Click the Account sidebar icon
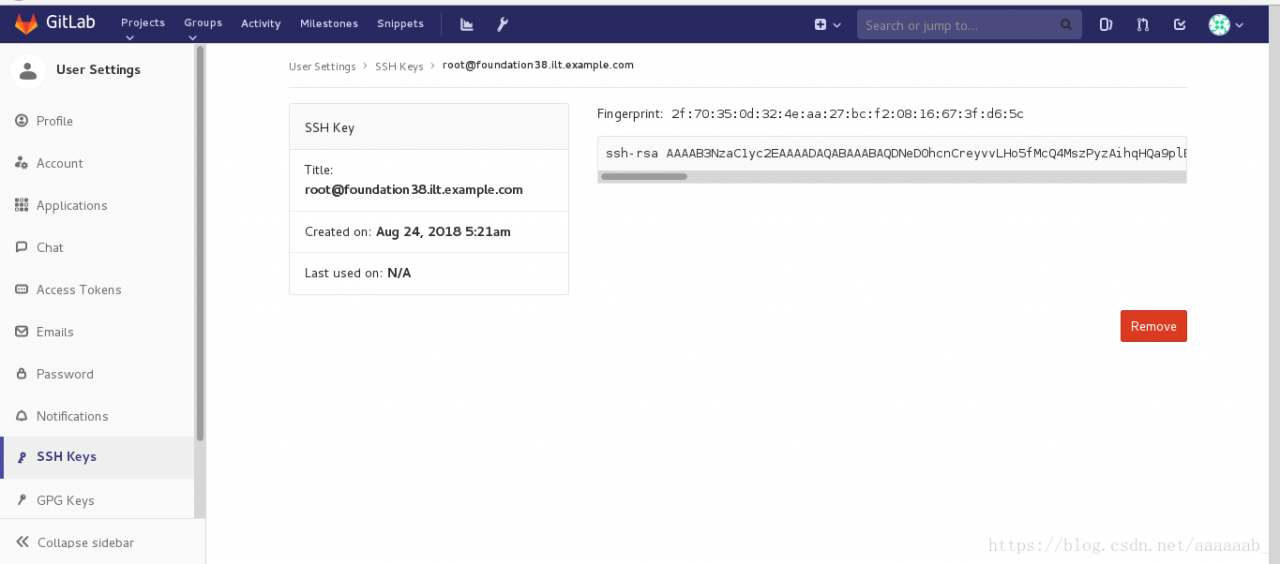 click(x=22, y=163)
